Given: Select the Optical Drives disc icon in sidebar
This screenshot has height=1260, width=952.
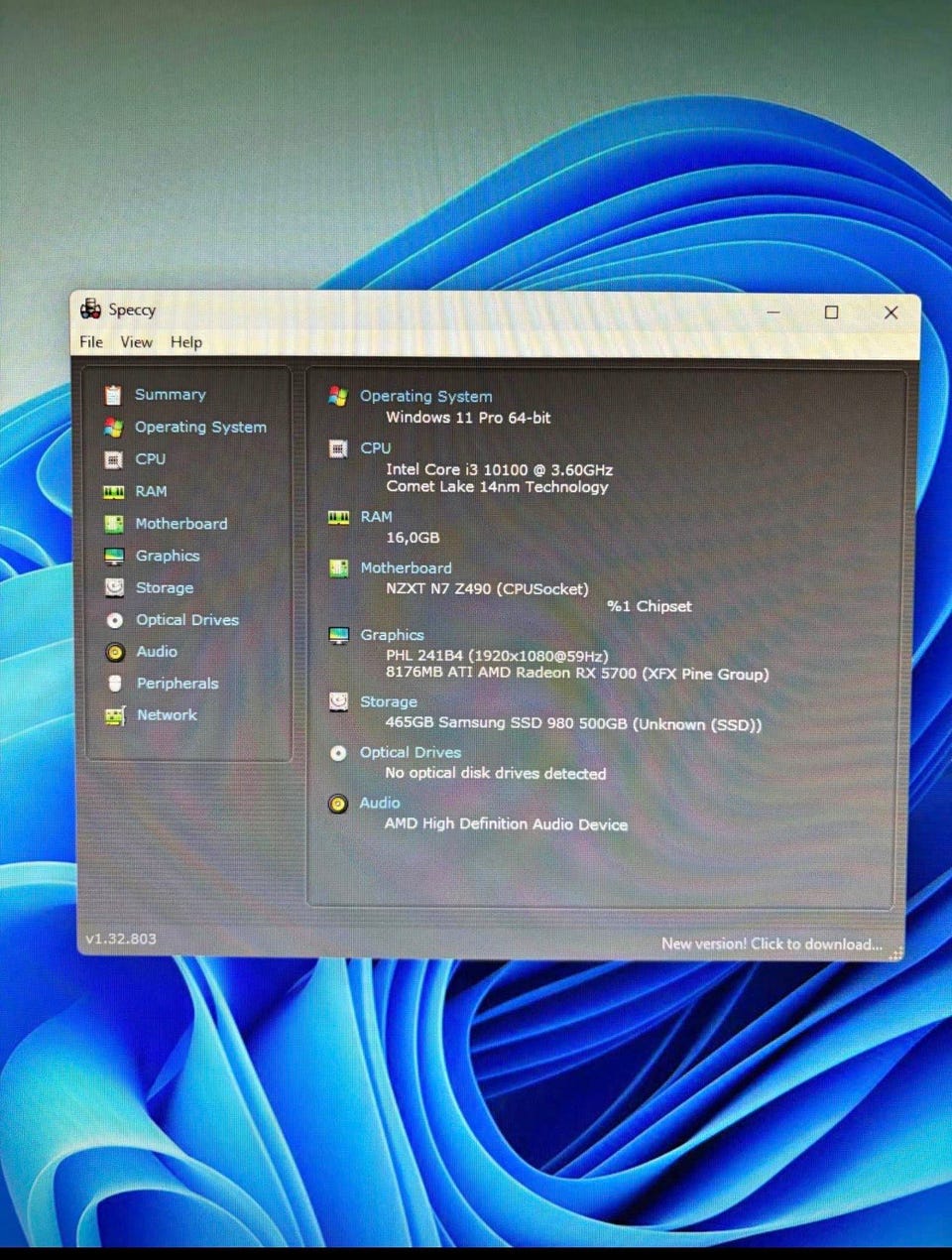Looking at the screenshot, I should click(115, 620).
